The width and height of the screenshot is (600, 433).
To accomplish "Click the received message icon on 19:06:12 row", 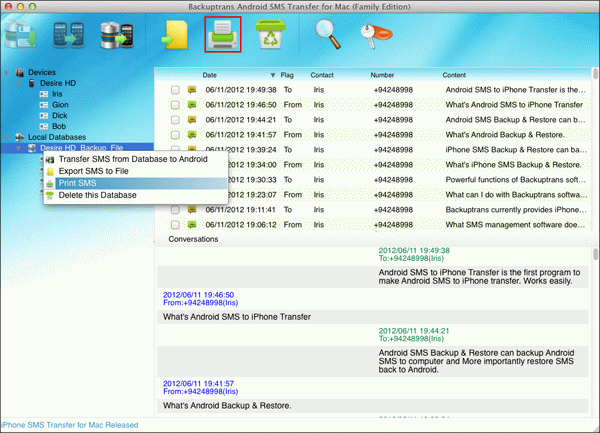I will pos(192,225).
